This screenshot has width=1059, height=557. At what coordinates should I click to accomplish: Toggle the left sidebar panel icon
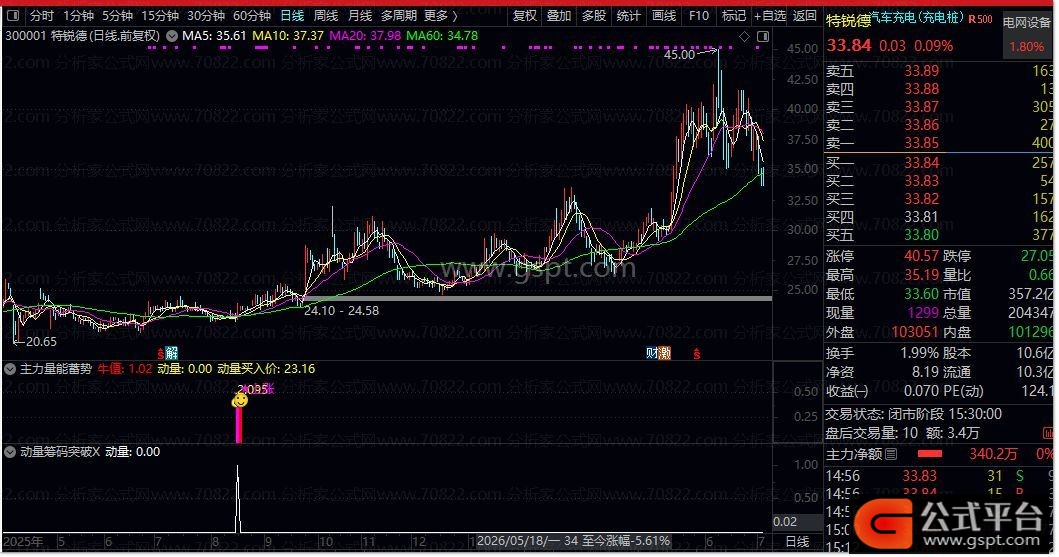click(x=15, y=16)
